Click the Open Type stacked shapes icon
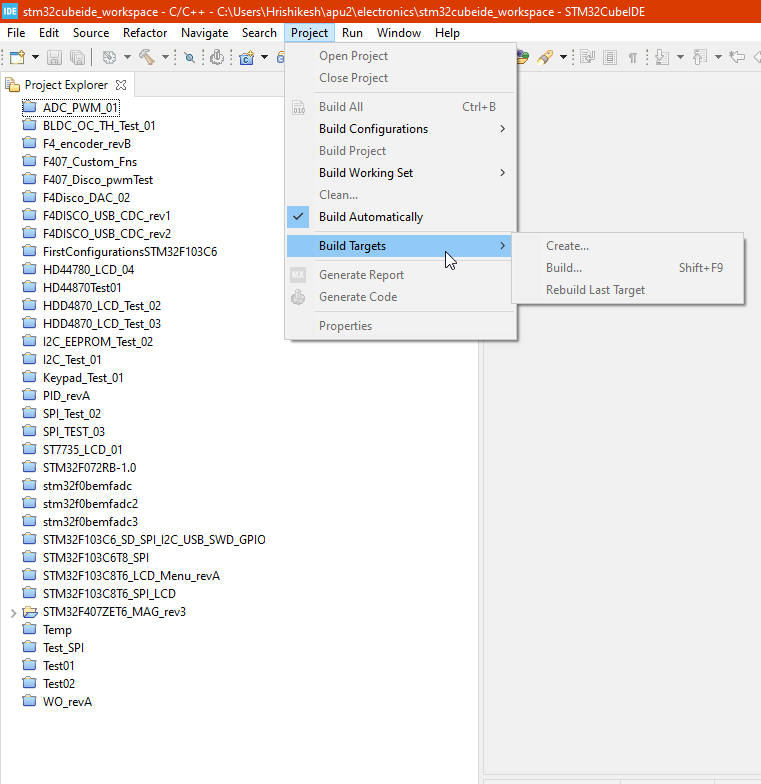 click(522, 58)
